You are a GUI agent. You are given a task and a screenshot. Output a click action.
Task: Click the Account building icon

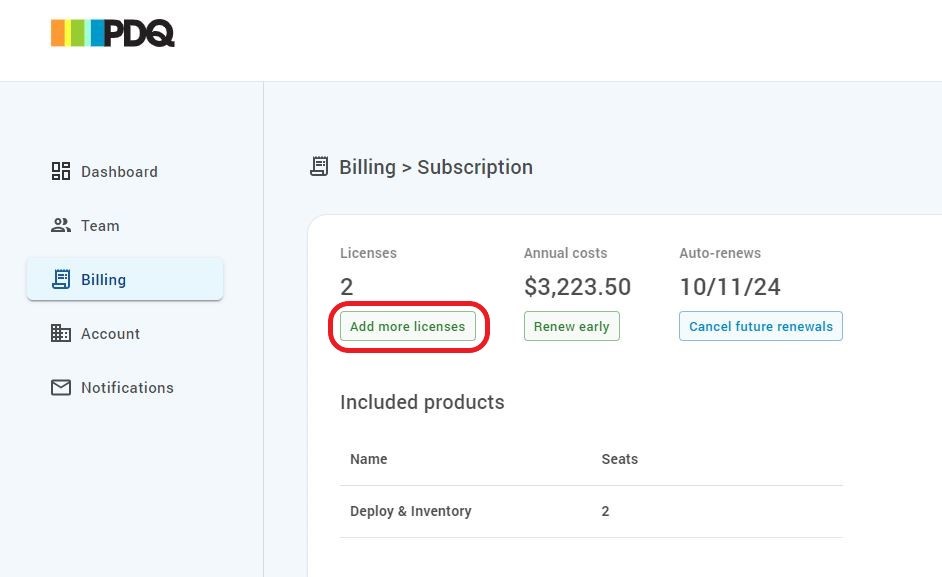[61, 334]
